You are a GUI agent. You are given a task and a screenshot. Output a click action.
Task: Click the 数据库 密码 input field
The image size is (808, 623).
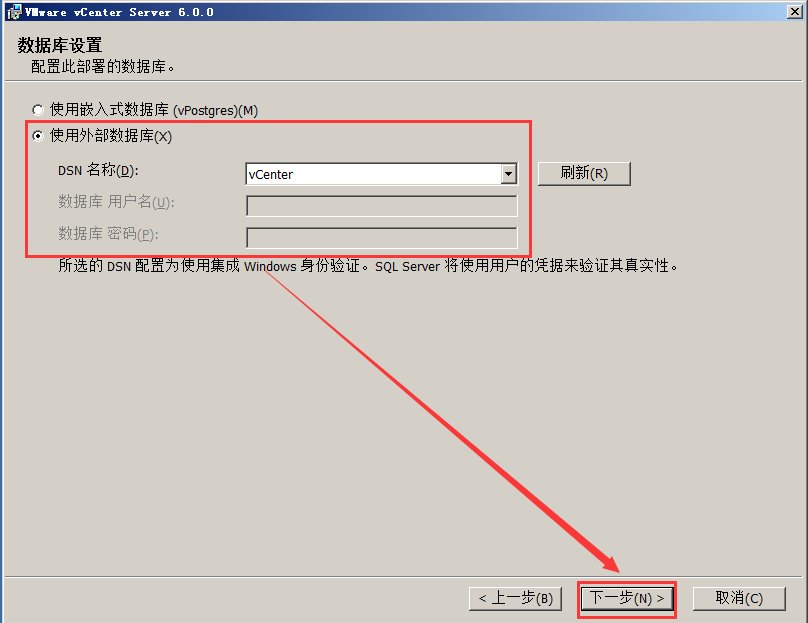point(382,238)
